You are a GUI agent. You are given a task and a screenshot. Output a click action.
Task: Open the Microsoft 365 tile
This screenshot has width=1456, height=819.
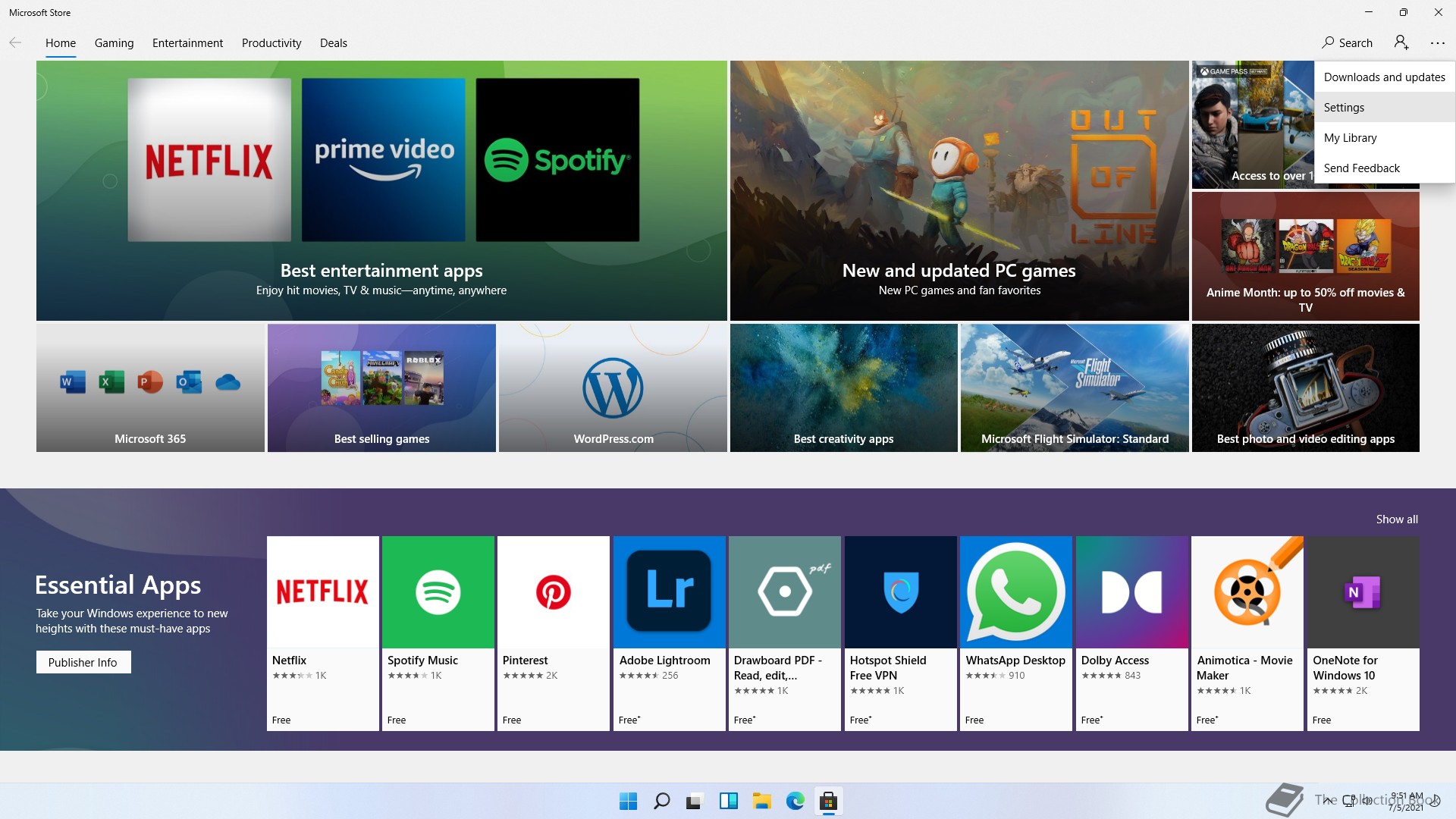click(150, 388)
